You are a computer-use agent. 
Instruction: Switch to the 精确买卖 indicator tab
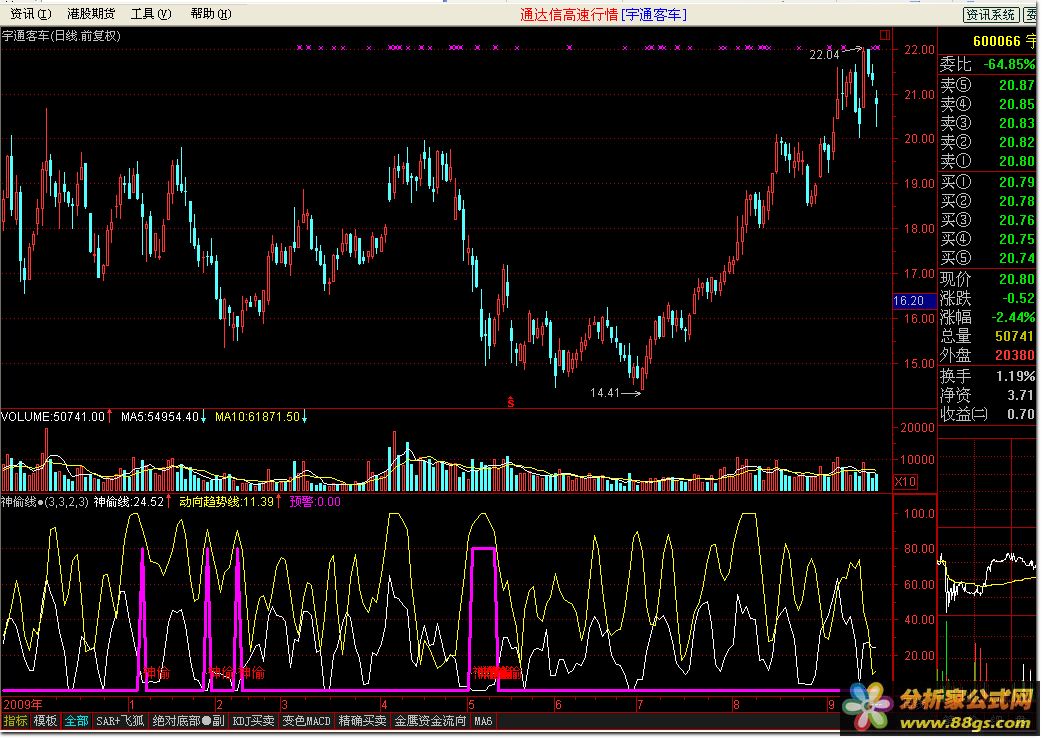pyautogui.click(x=362, y=721)
